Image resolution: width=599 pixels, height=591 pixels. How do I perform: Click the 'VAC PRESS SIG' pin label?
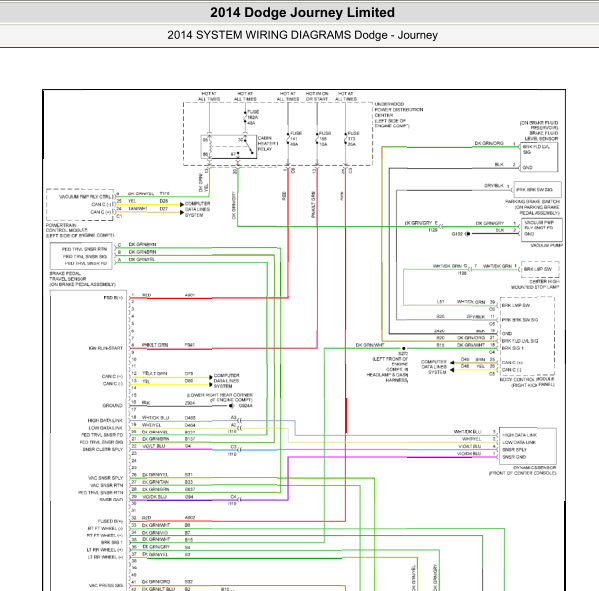[106, 585]
